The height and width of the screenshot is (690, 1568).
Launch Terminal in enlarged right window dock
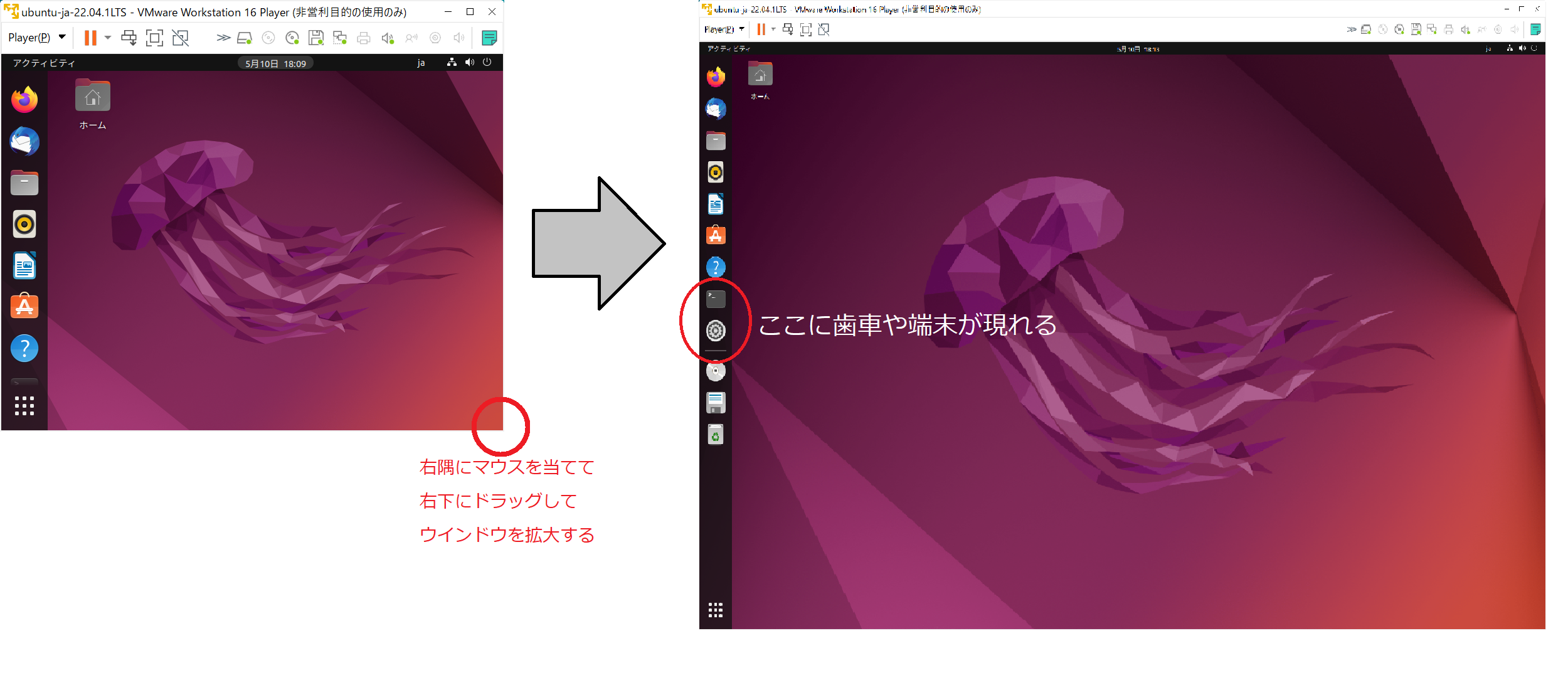pyautogui.click(x=716, y=299)
